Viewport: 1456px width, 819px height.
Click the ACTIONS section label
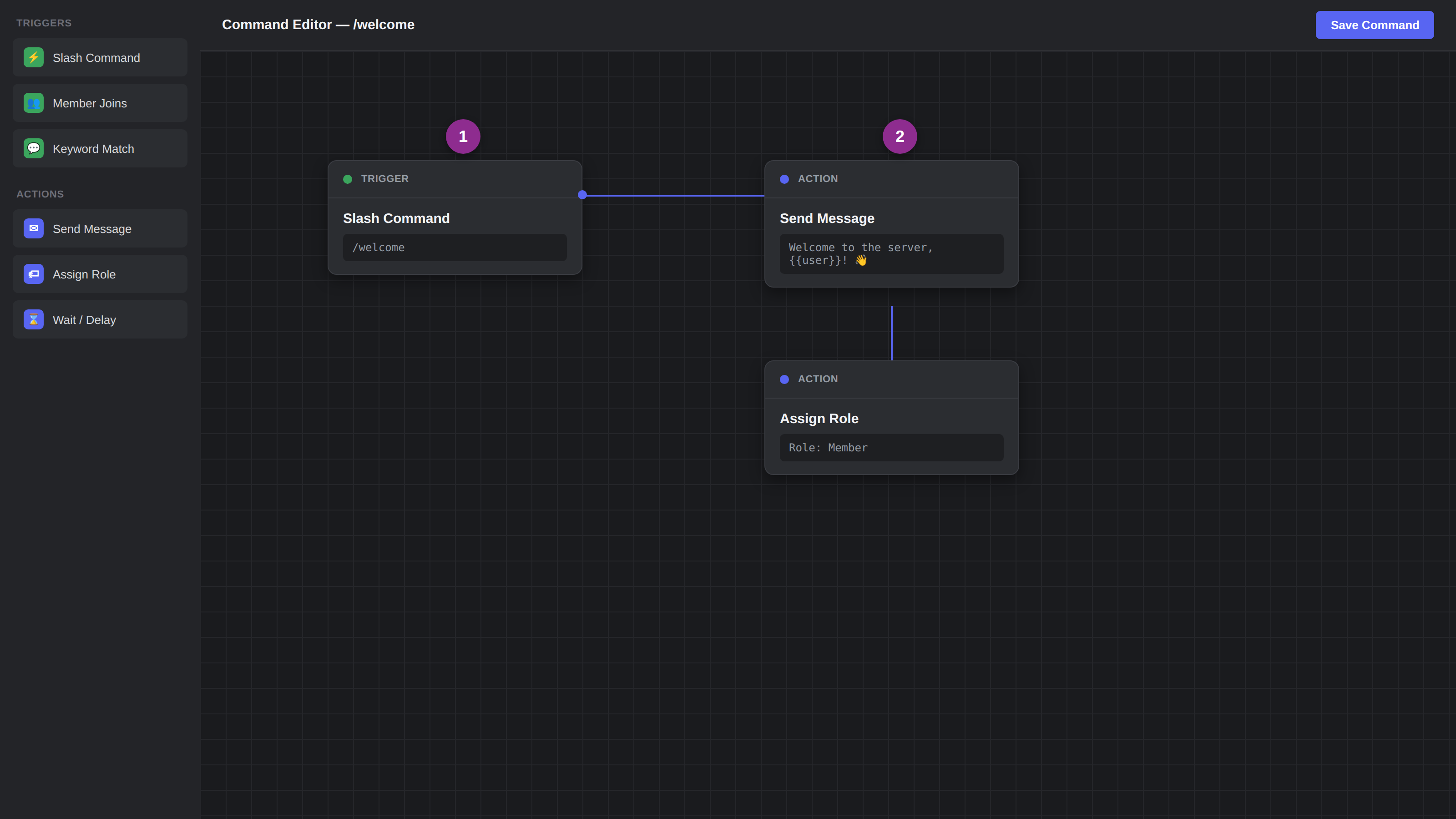click(x=40, y=194)
